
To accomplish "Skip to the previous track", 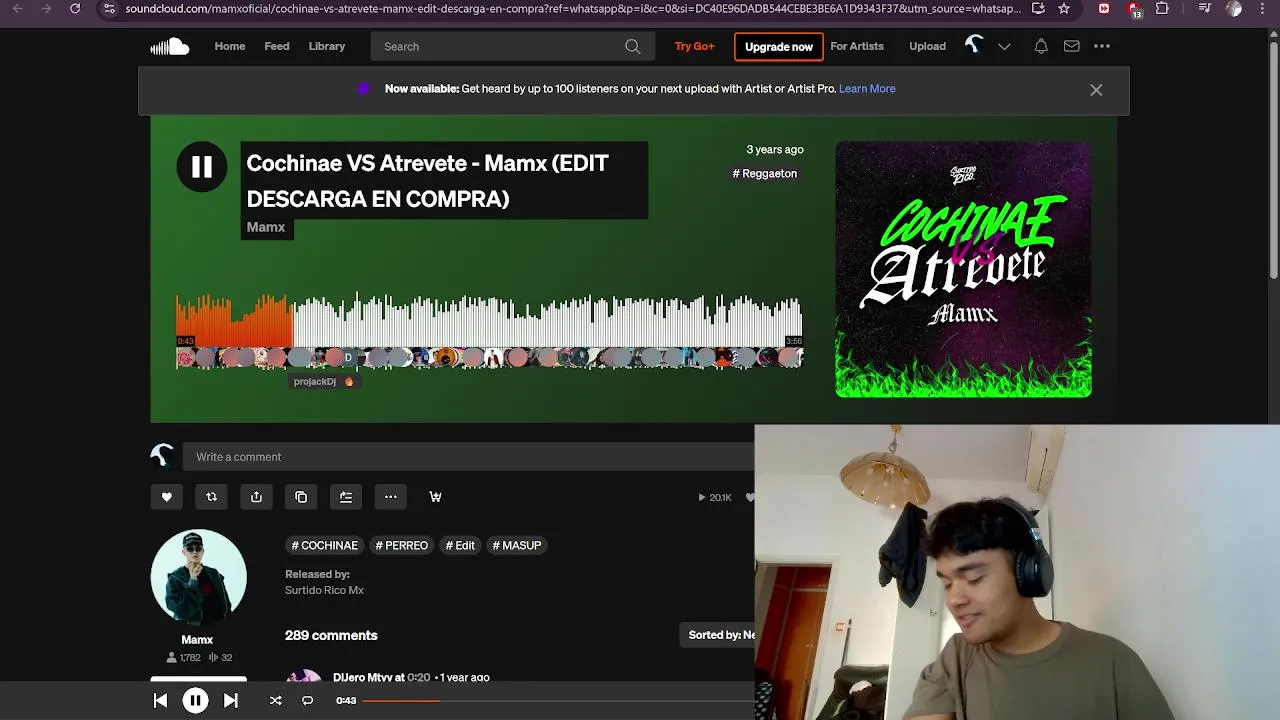I will point(160,701).
